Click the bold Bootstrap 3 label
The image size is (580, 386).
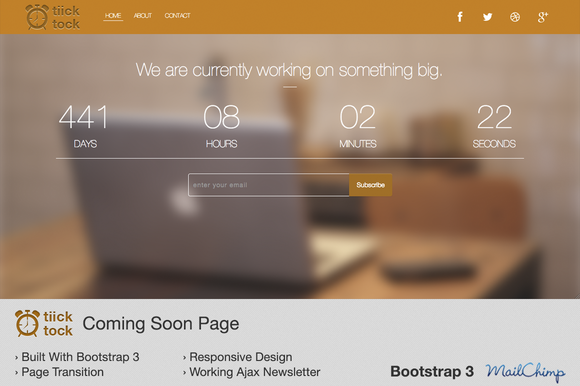click(432, 372)
